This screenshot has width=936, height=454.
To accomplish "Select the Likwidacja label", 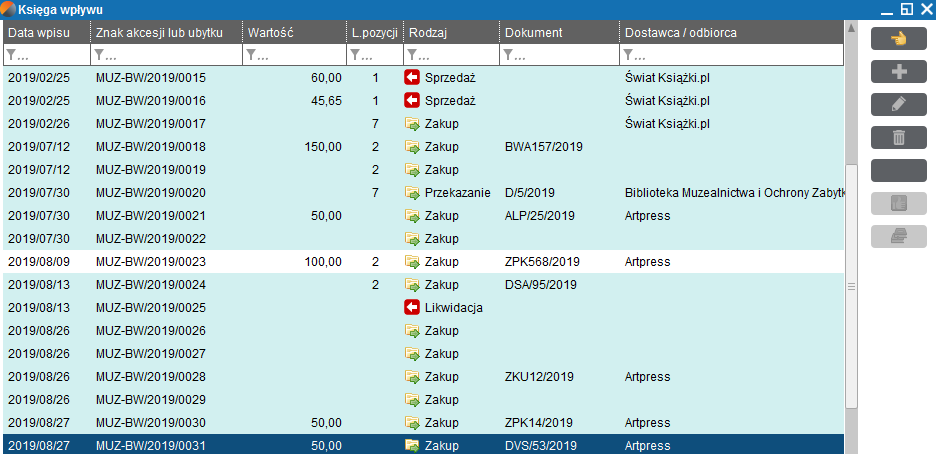I will pyautogui.click(x=454, y=308).
